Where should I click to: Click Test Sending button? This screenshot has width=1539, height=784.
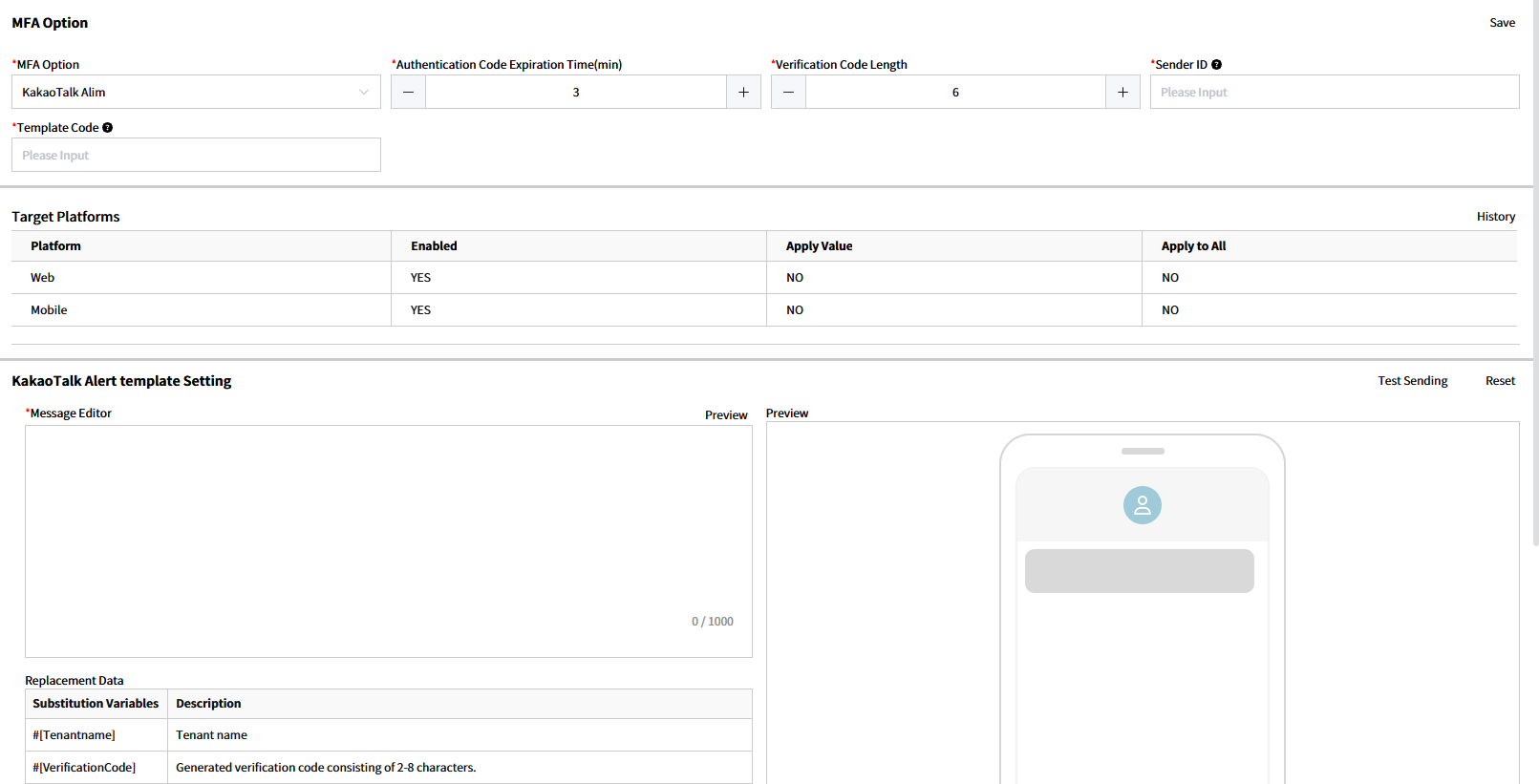point(1412,381)
